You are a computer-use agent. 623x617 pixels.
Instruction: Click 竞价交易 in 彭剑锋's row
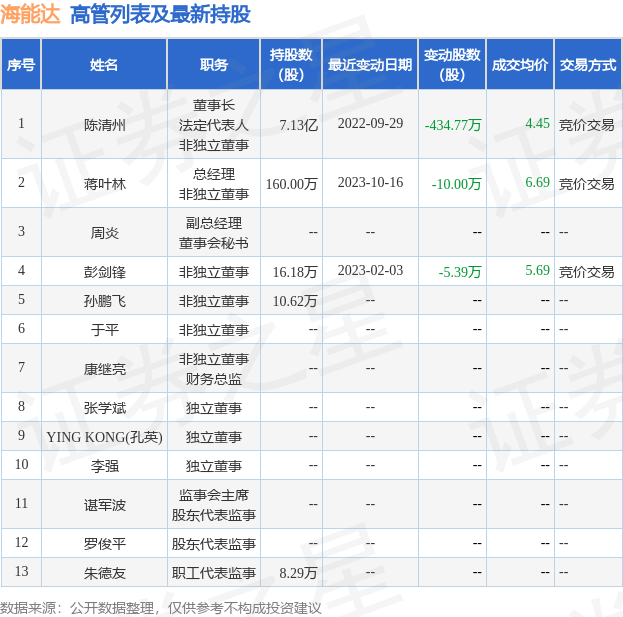coord(586,272)
